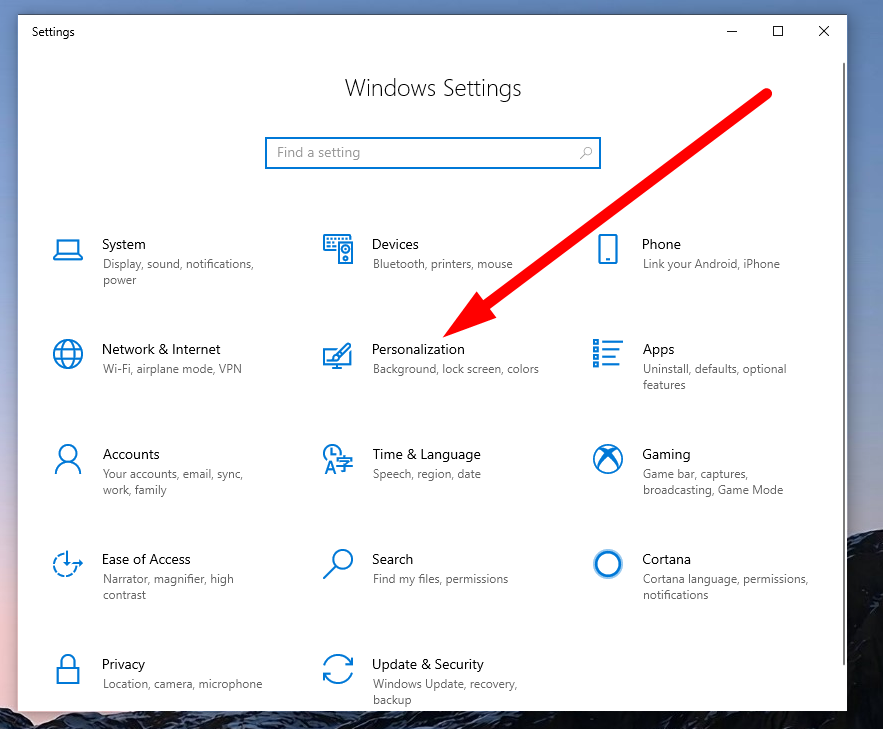Open Search settings for permissions
This screenshot has width=883, height=729.
(x=392, y=559)
